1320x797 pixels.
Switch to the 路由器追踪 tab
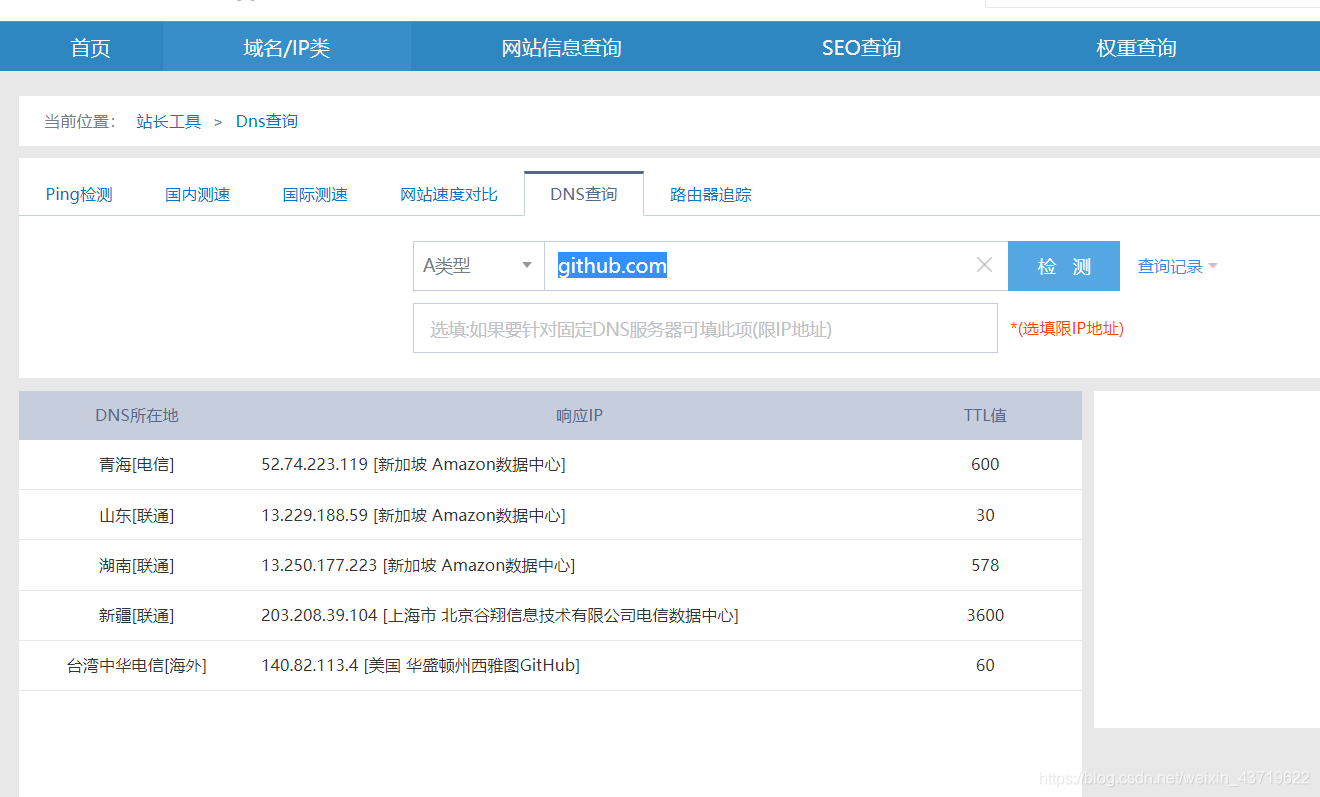pyautogui.click(x=710, y=193)
